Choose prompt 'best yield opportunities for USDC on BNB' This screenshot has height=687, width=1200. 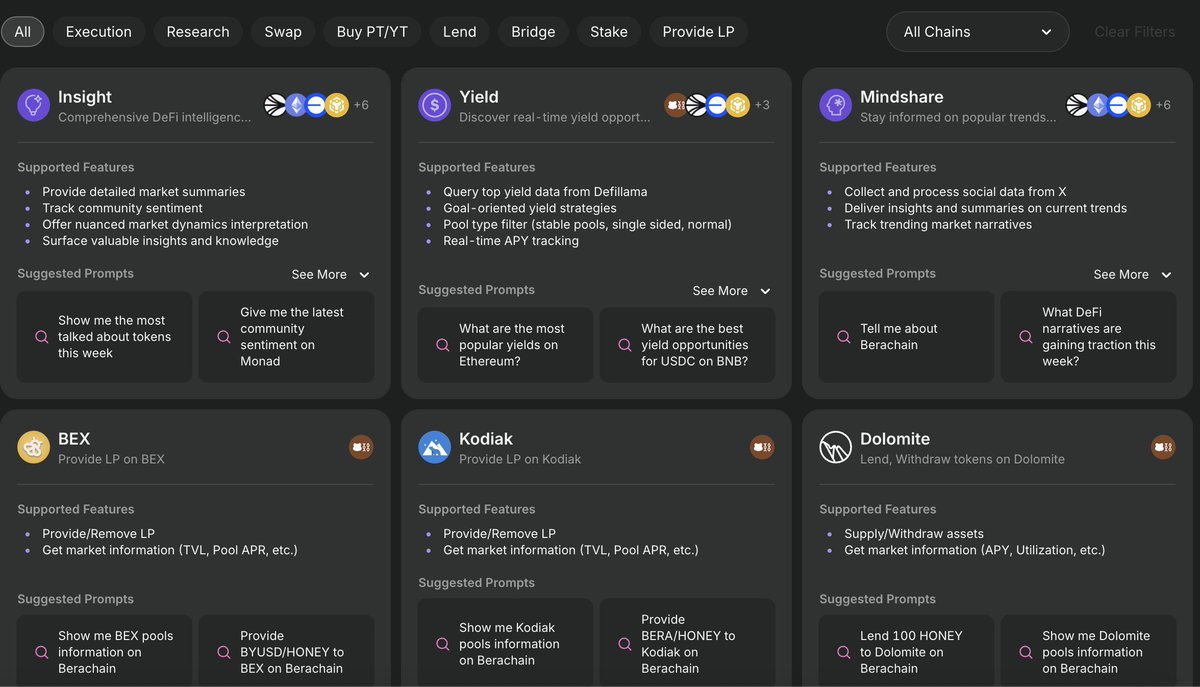pos(688,345)
